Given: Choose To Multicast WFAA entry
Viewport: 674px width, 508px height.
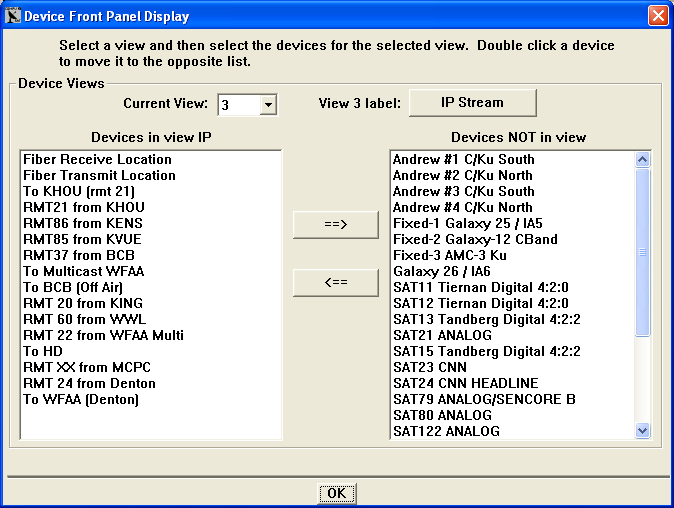Looking at the screenshot, I should tap(84, 272).
